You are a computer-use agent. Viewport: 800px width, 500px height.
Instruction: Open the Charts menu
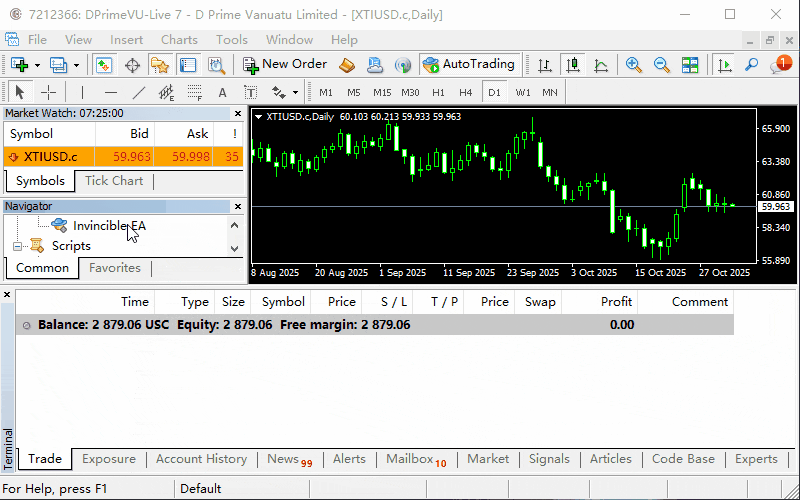click(x=179, y=40)
